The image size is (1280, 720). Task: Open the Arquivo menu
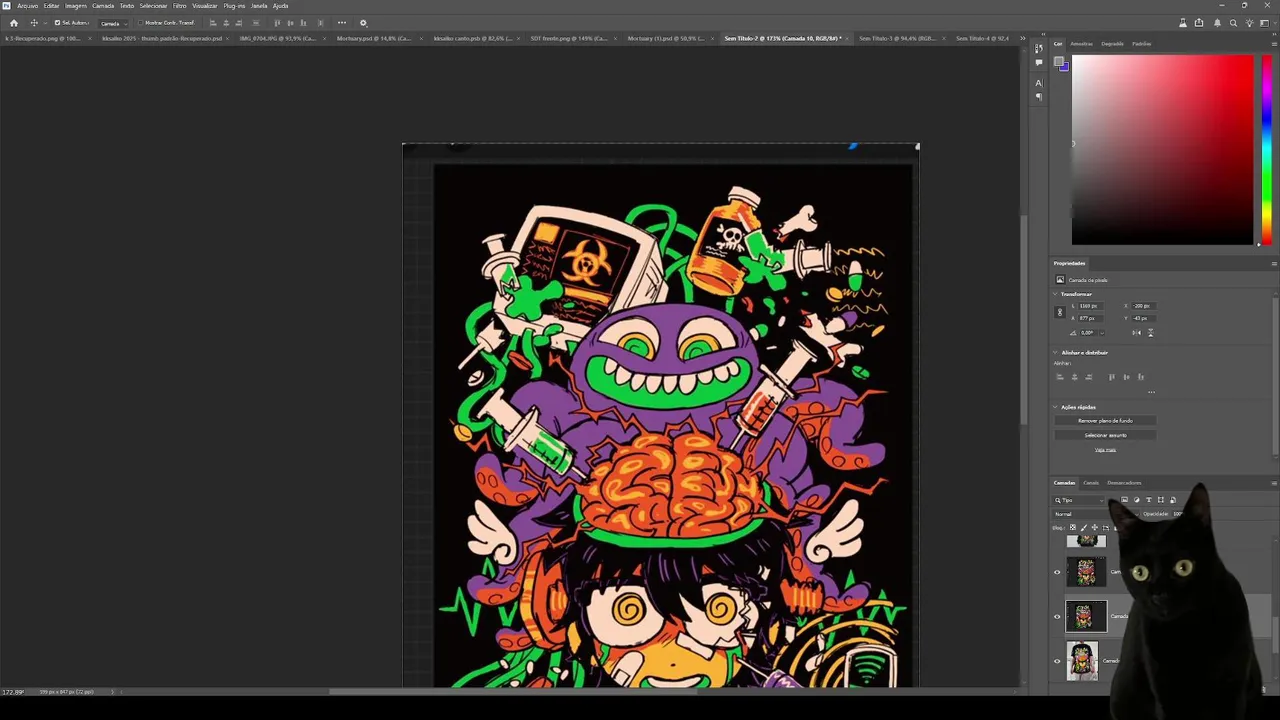tap(27, 6)
